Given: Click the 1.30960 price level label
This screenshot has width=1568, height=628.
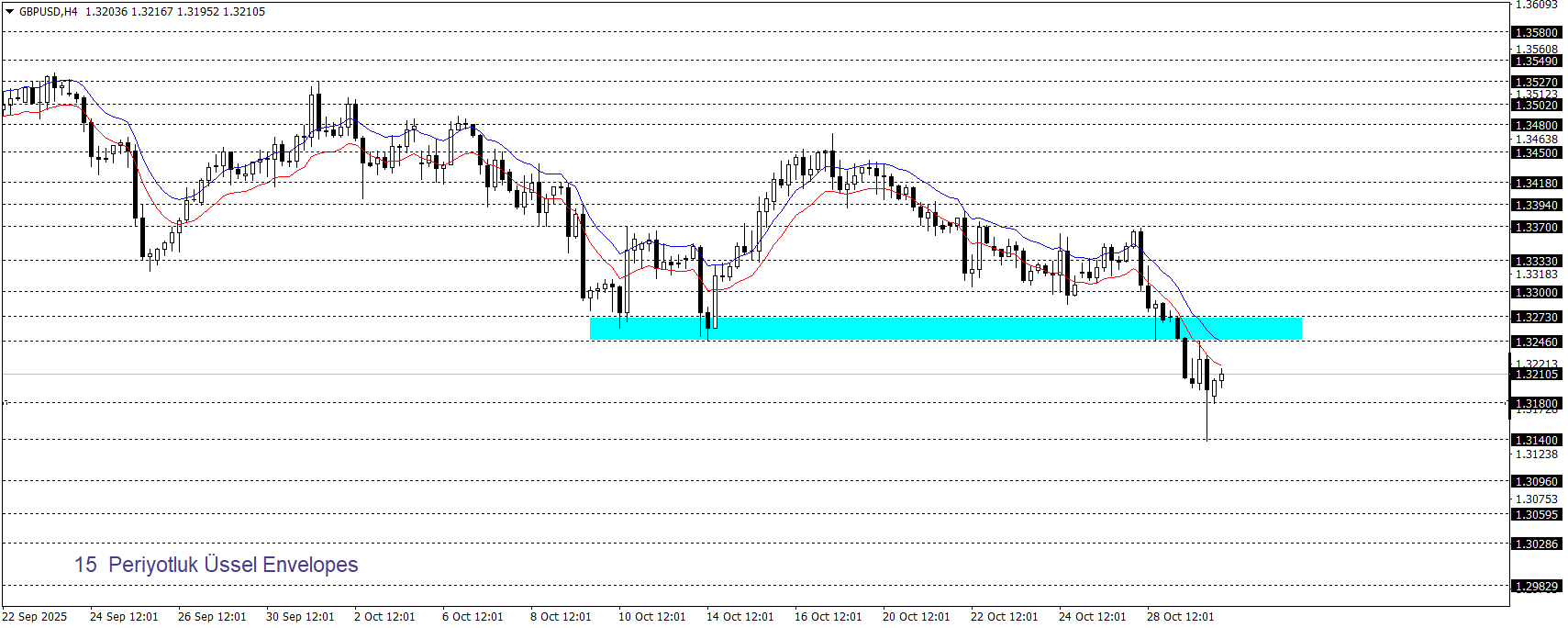Looking at the screenshot, I should click(x=1536, y=482).
